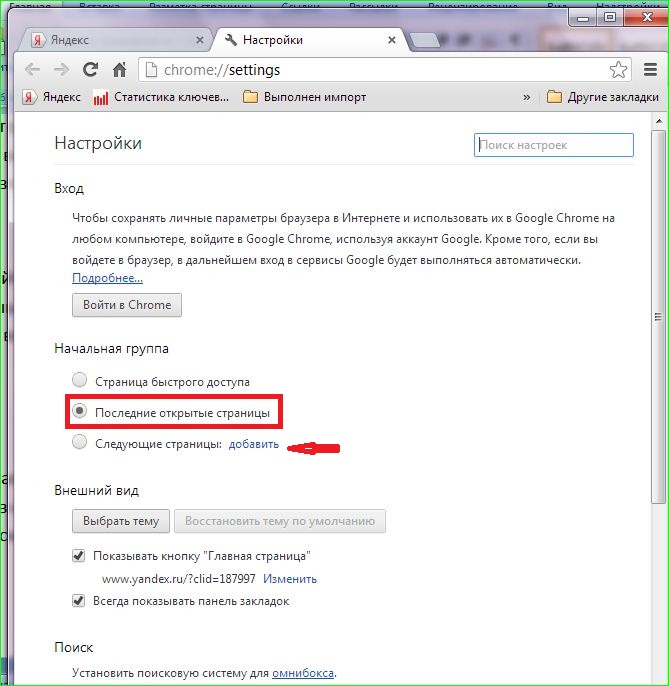Open Статистика ключев... bookmark
The width and height of the screenshot is (669, 686).
coord(161,97)
